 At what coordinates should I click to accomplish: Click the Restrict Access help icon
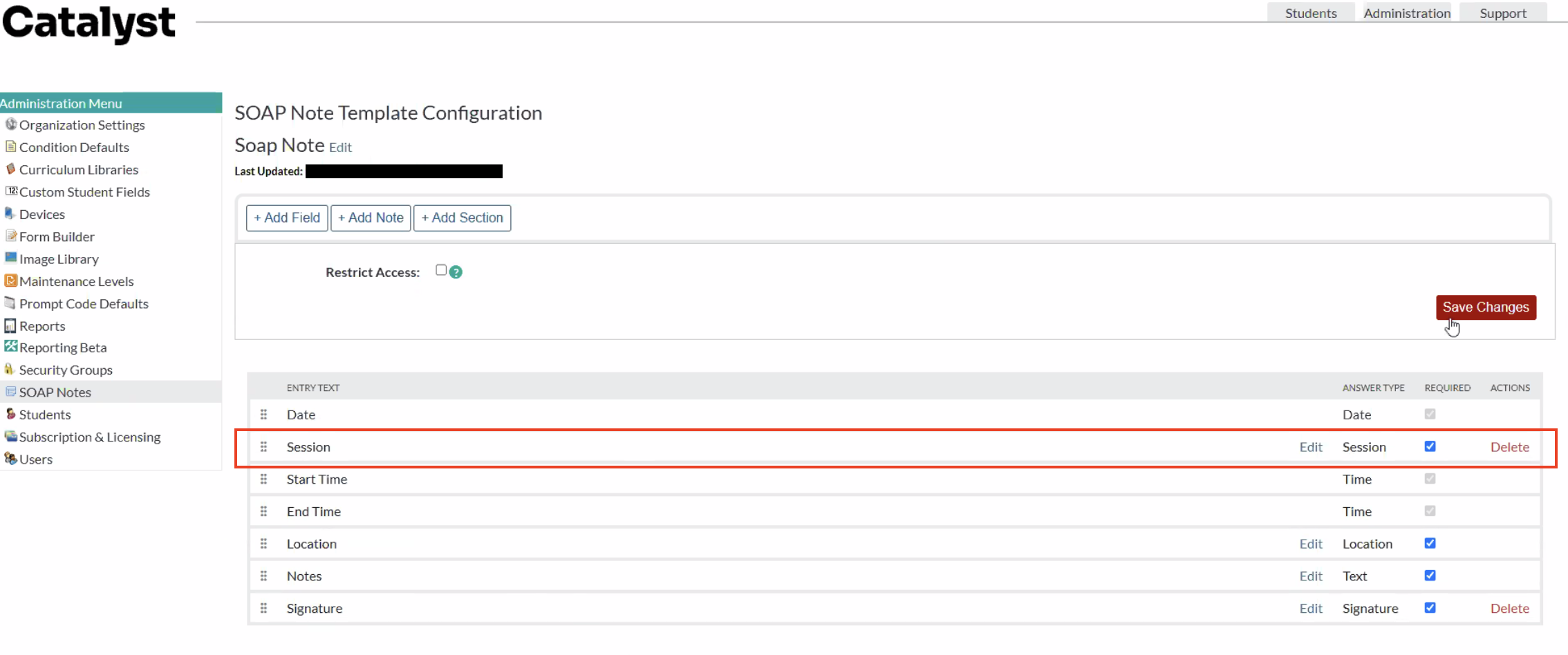456,272
